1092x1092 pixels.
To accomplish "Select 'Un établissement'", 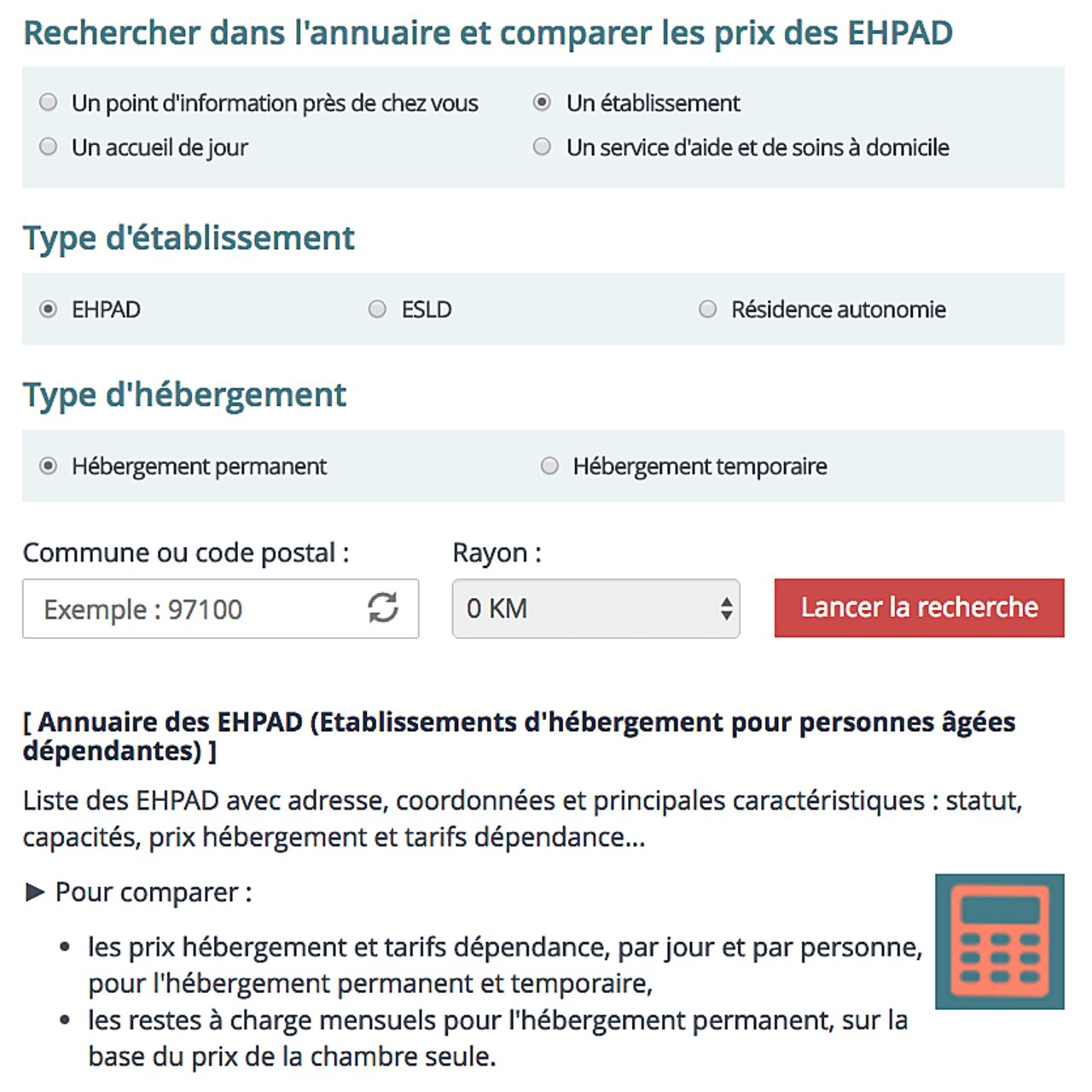I will point(542,102).
